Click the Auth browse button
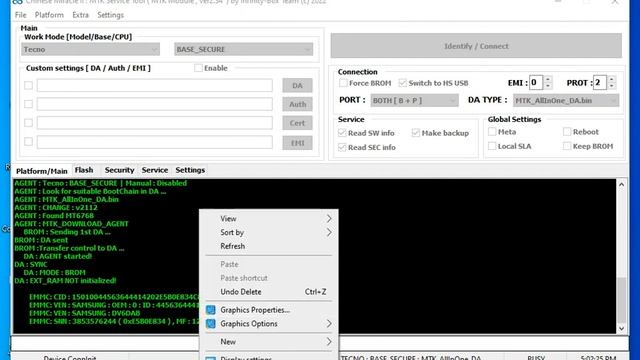The image size is (640, 360). (297, 104)
